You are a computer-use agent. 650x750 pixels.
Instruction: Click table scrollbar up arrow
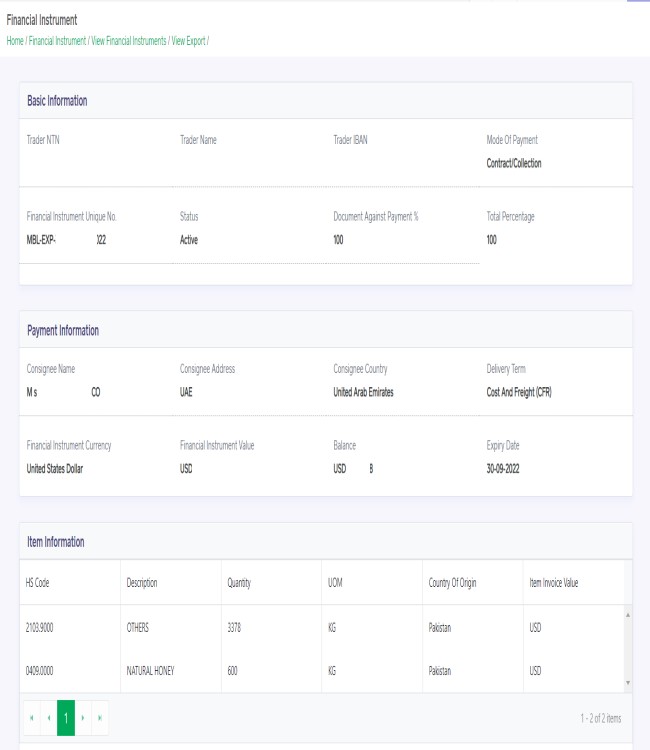(x=628, y=615)
